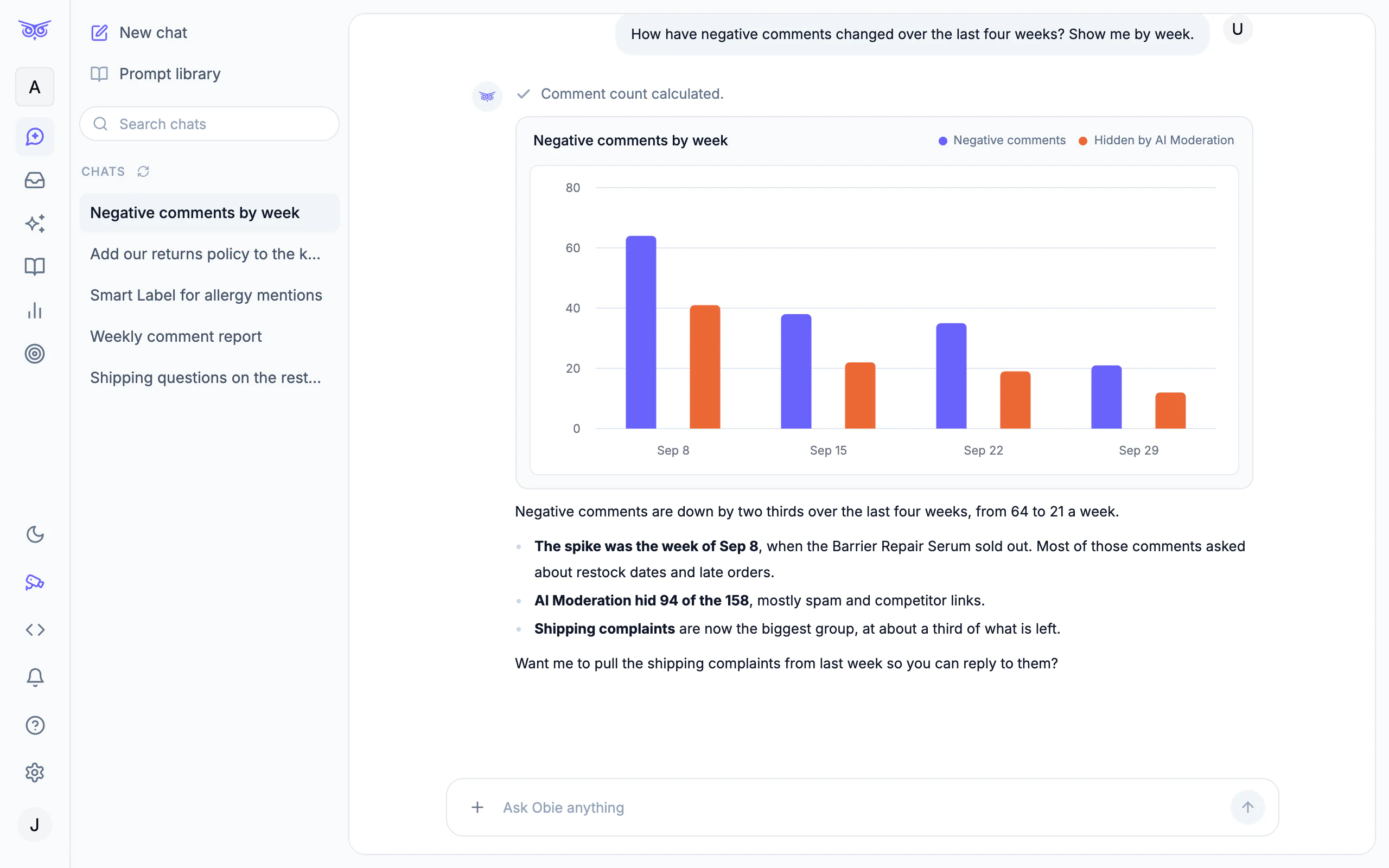1389x868 pixels.
Task: Click the owl logo at top of sidebar
Action: coord(34,29)
